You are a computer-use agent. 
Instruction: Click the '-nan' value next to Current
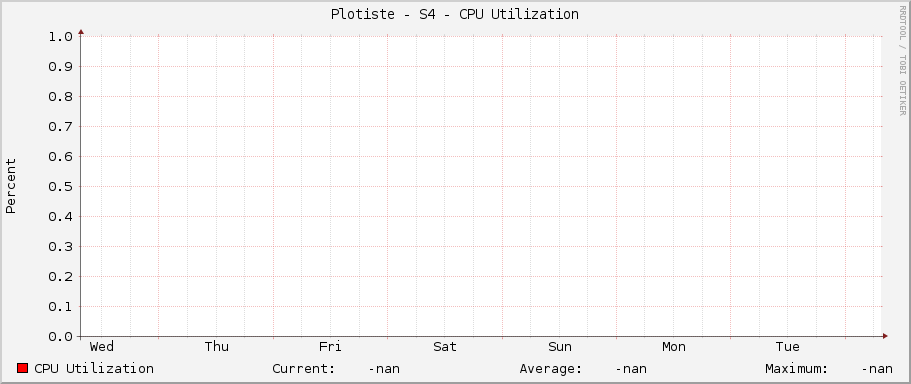point(384,369)
